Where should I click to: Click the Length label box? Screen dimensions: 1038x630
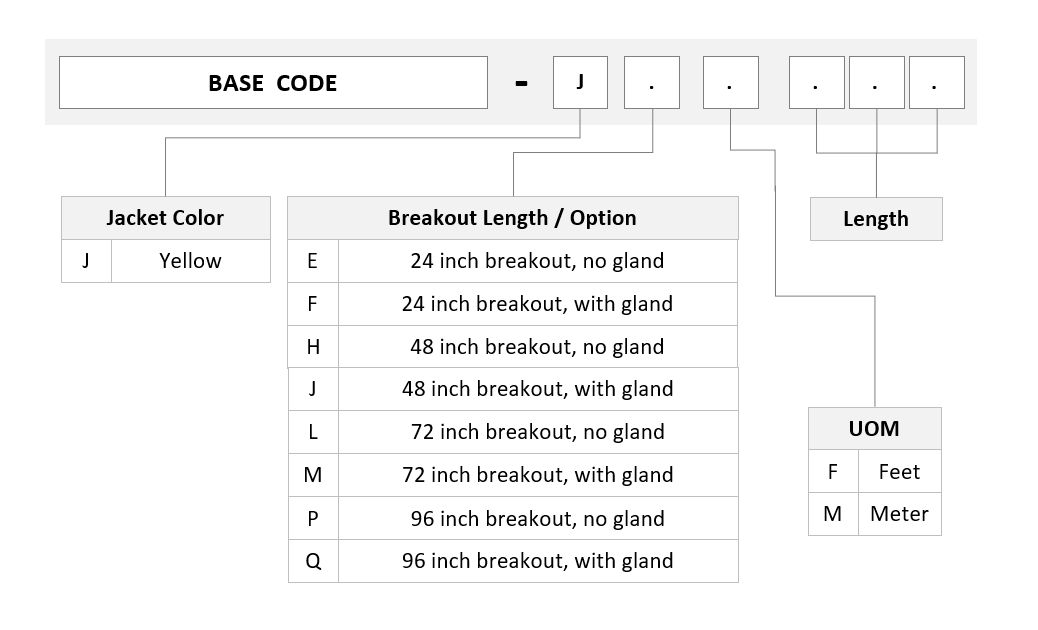click(876, 219)
